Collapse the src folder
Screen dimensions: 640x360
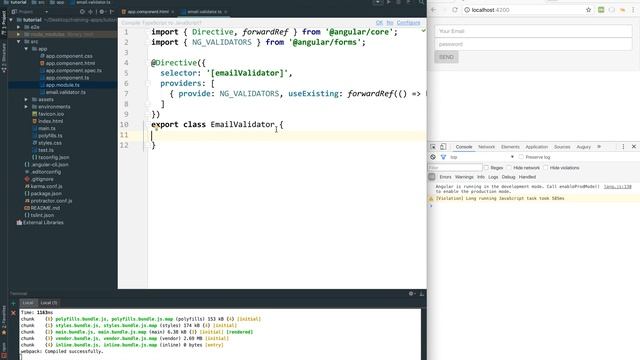coord(18,42)
